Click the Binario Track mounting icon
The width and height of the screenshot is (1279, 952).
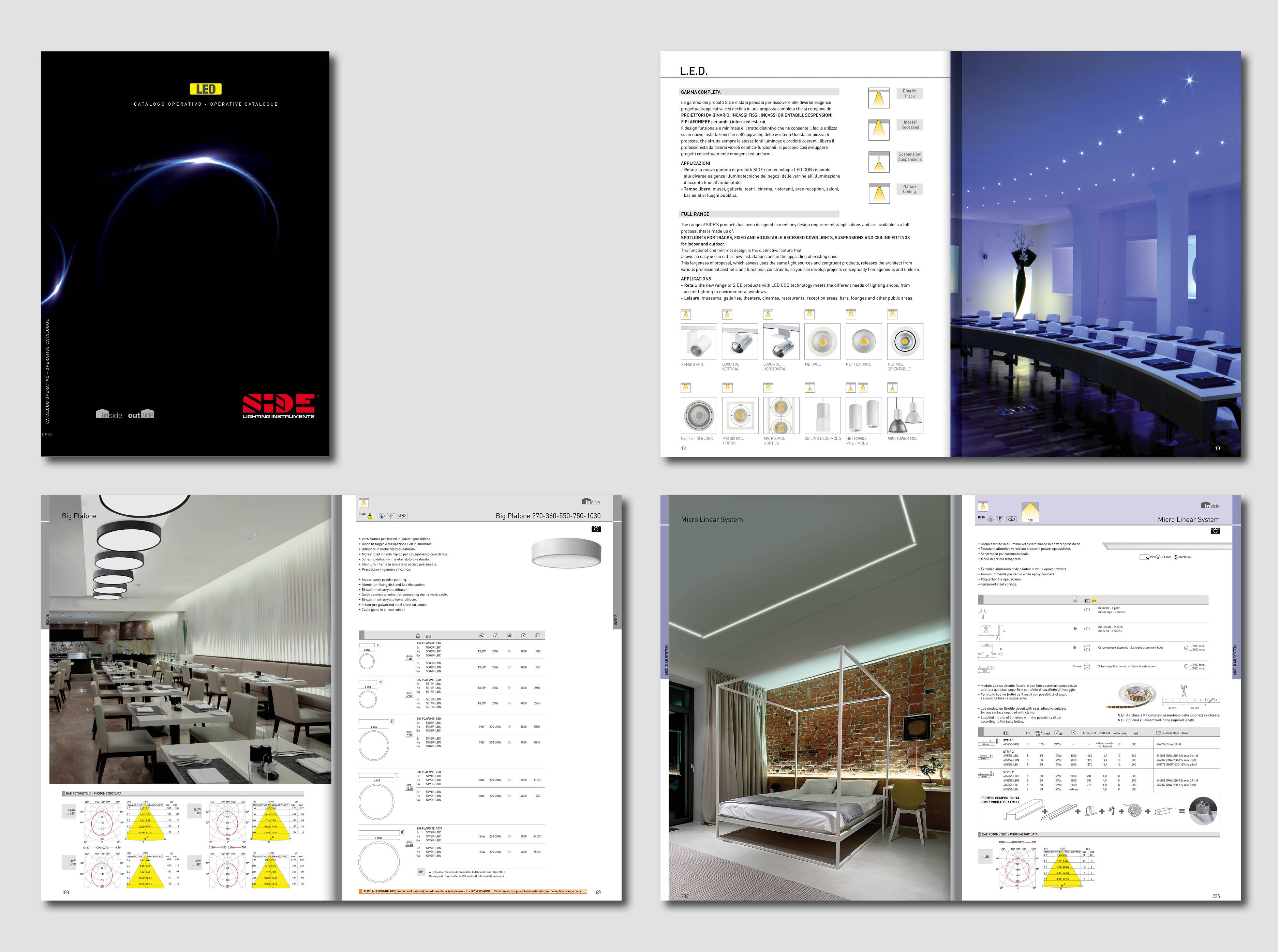point(878,98)
